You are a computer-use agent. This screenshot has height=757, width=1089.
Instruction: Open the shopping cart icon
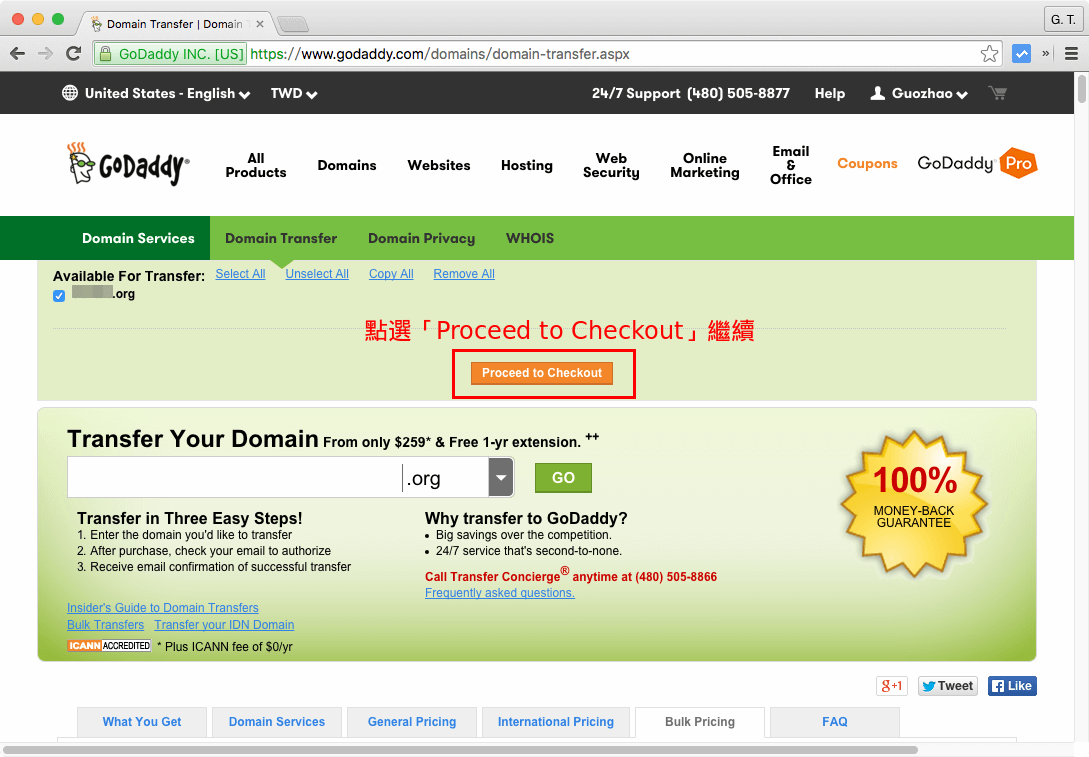click(x=996, y=92)
